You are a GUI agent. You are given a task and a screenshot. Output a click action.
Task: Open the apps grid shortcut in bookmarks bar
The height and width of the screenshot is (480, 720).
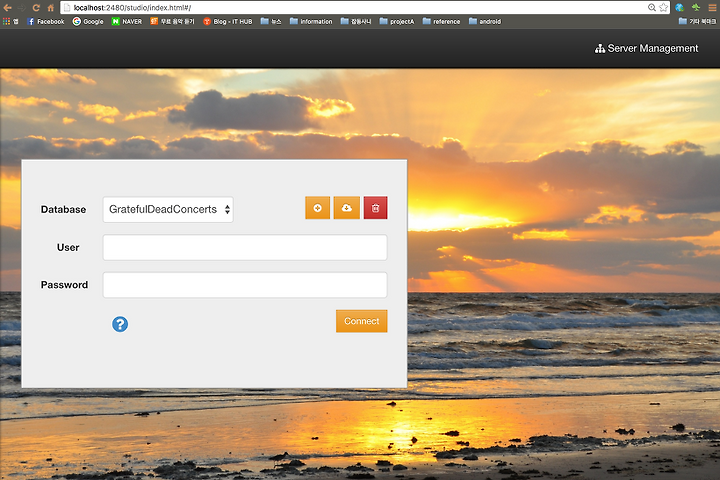10,21
